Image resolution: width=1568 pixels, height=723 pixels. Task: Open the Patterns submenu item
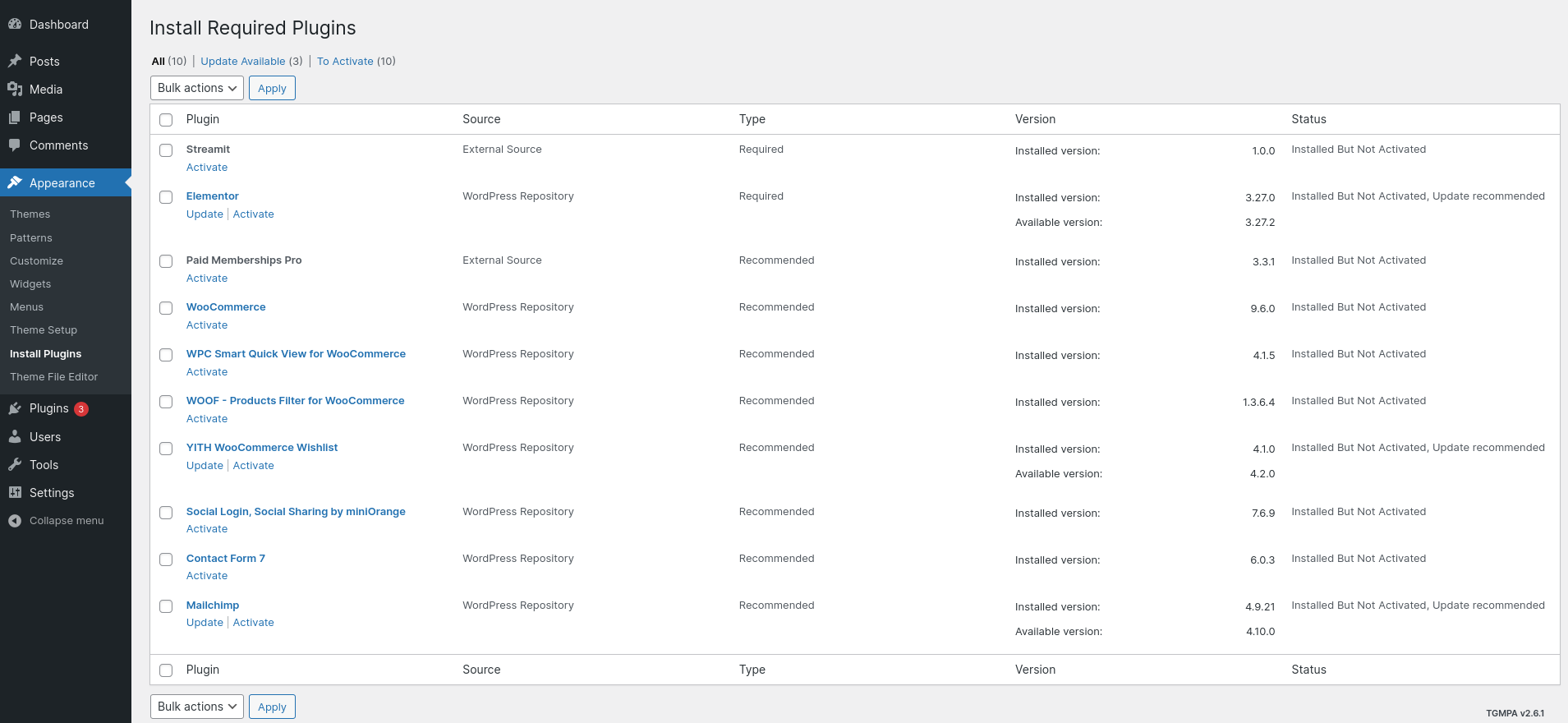tap(31, 238)
